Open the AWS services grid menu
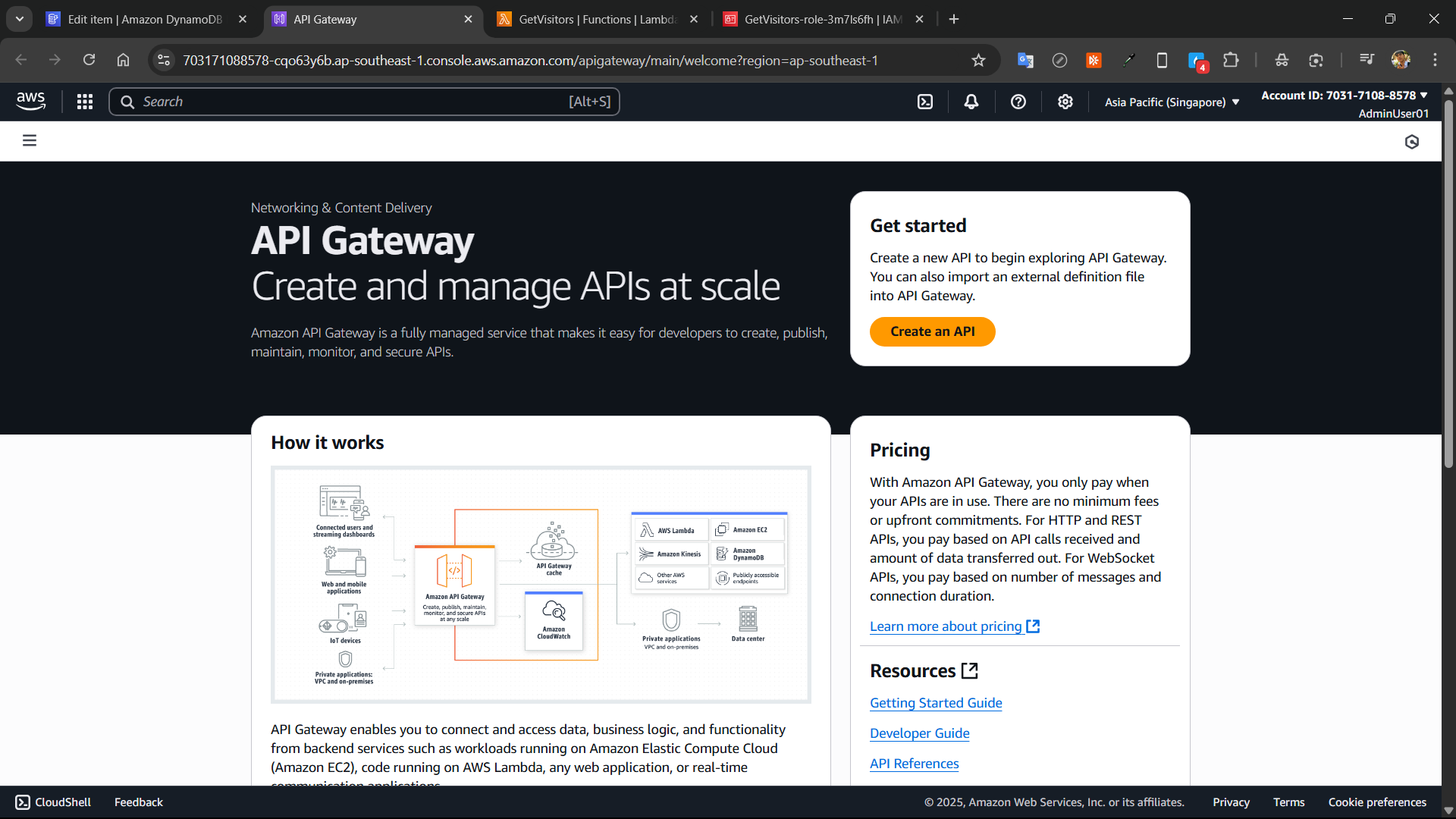1456x819 pixels. pos(85,102)
